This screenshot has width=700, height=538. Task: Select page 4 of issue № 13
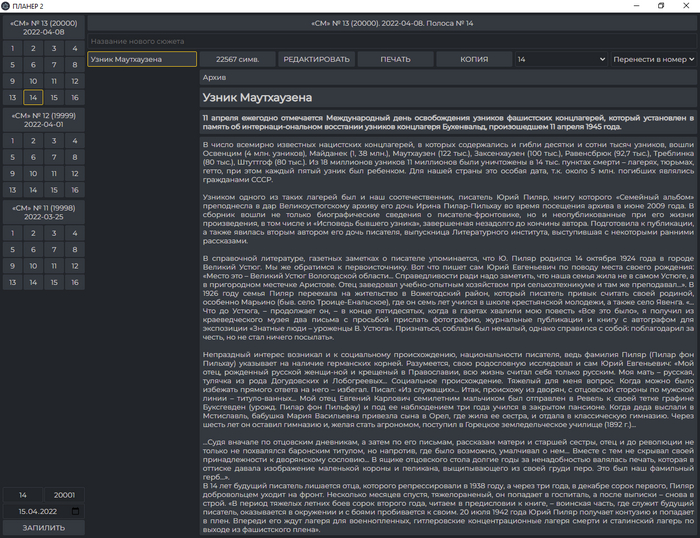click(75, 48)
